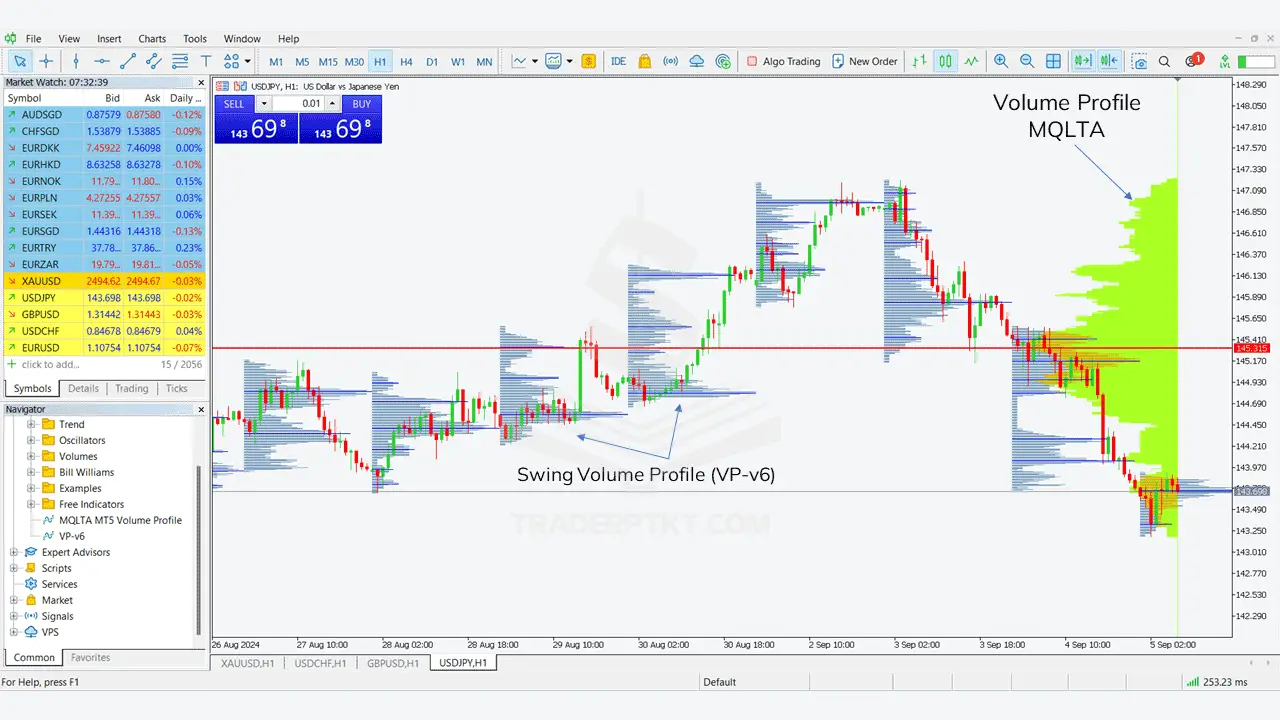Open the Market shopping bag icon

pyautogui.click(x=645, y=61)
